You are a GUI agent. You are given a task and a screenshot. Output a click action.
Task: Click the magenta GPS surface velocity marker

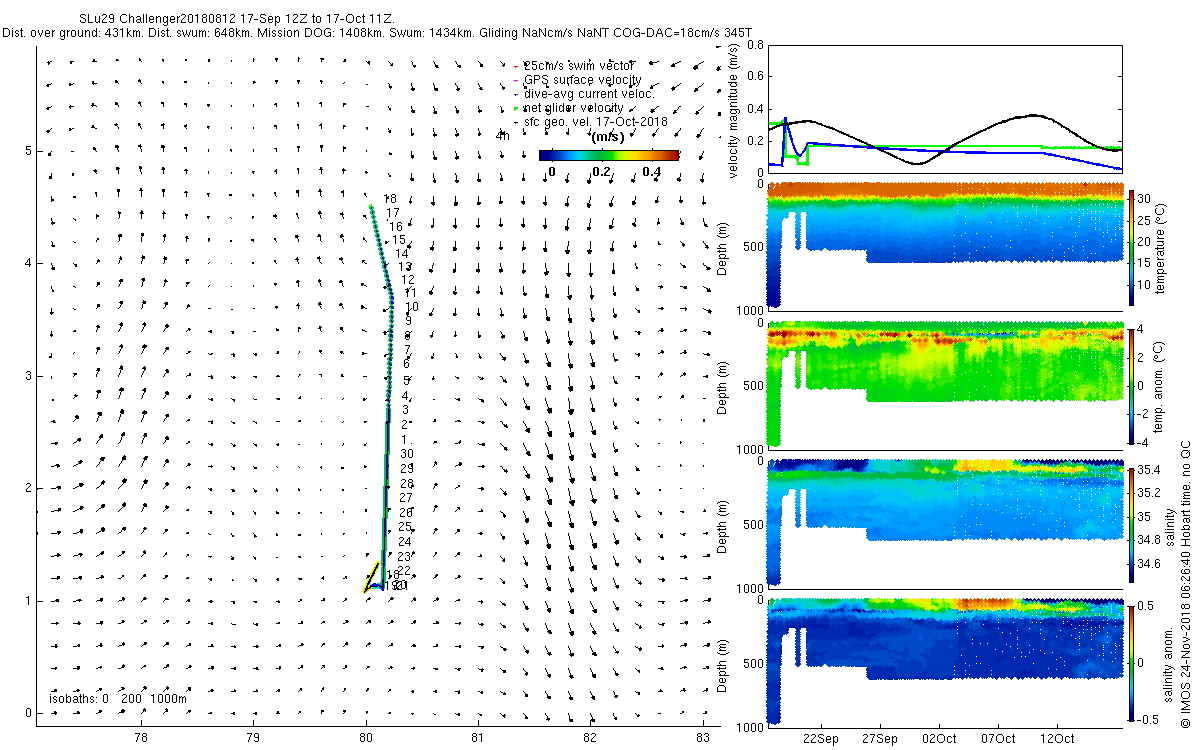click(x=516, y=79)
